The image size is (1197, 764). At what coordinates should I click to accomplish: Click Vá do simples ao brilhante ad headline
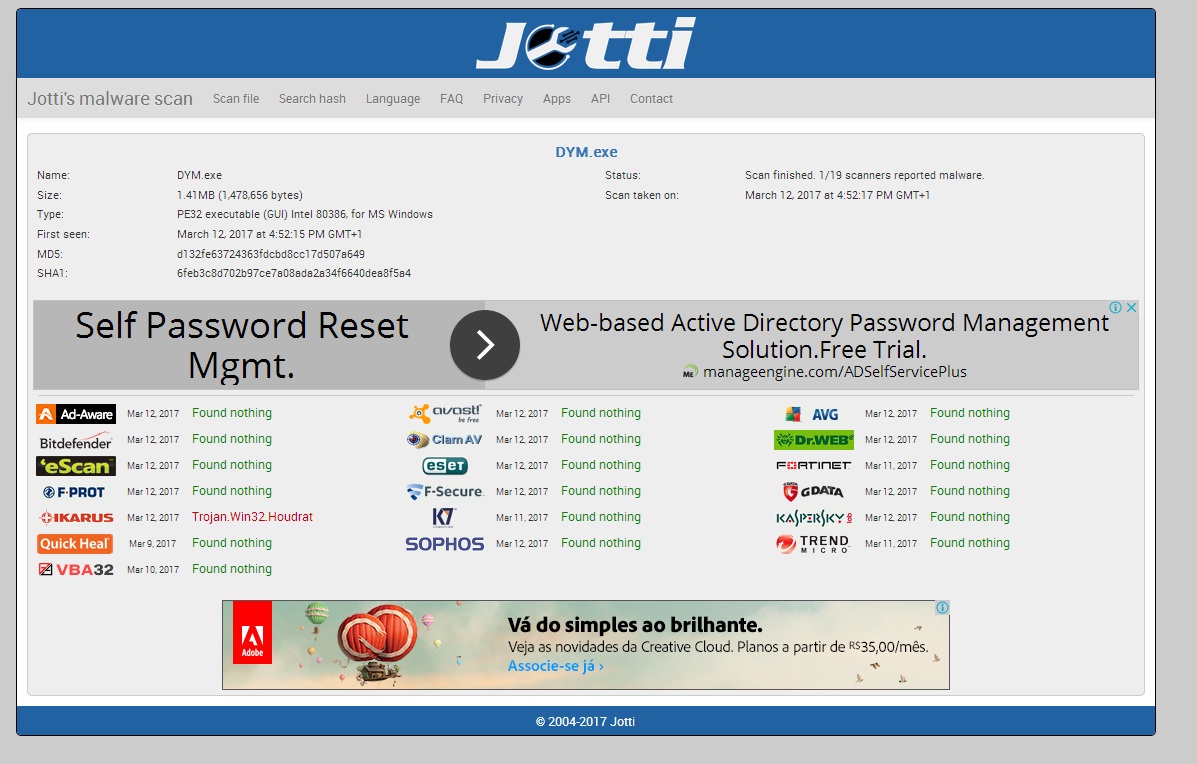(x=635, y=625)
